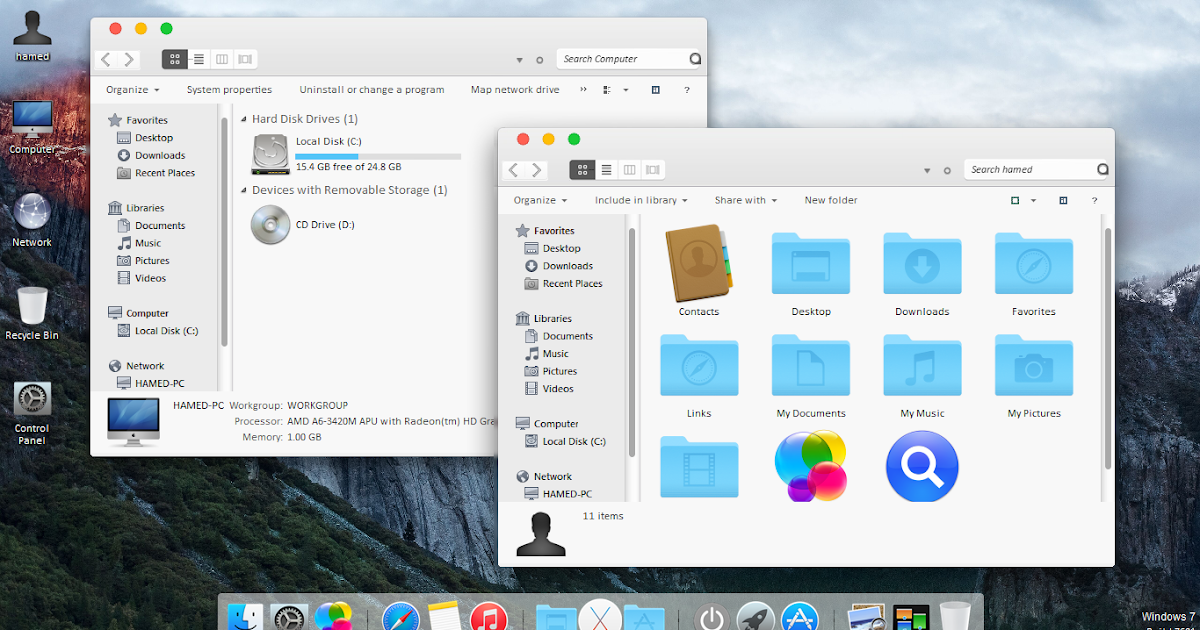Open Control Panel desktop icon

[x=32, y=400]
